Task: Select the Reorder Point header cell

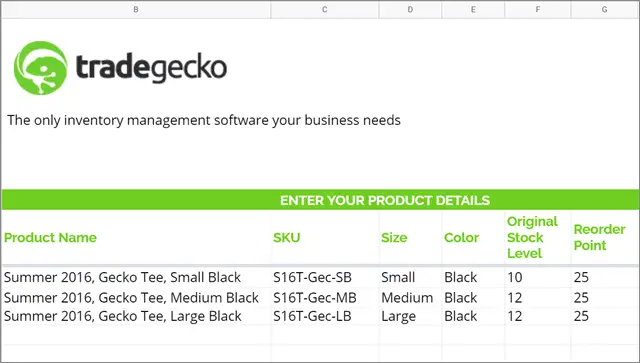Action: point(604,238)
